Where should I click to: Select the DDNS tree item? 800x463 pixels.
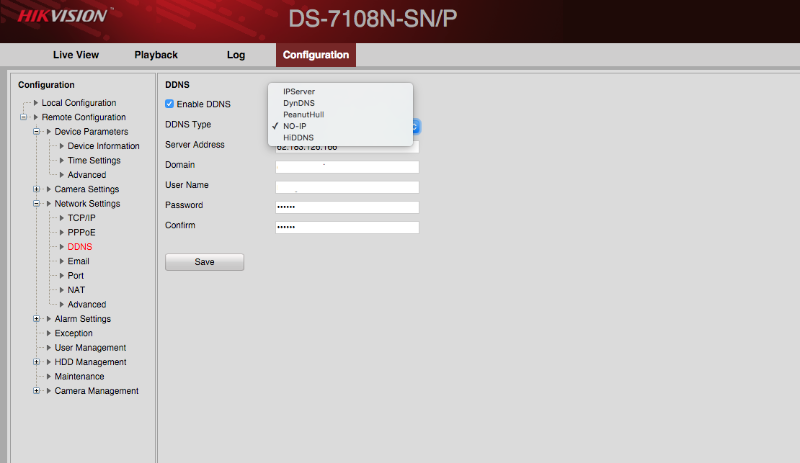click(x=80, y=247)
